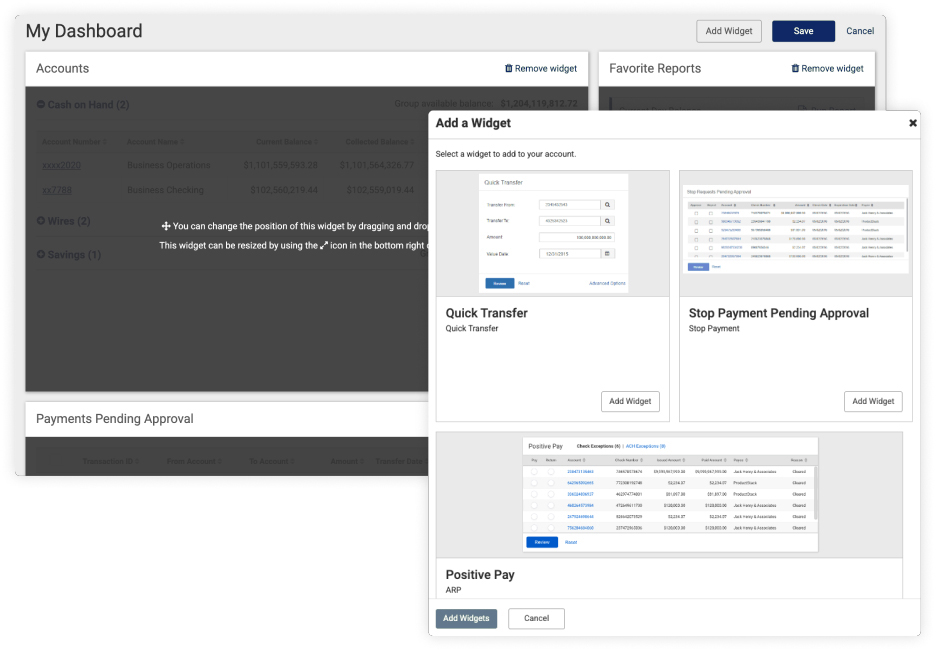Add the Quick Transfer widget
The image size is (936, 652).
[x=630, y=401]
